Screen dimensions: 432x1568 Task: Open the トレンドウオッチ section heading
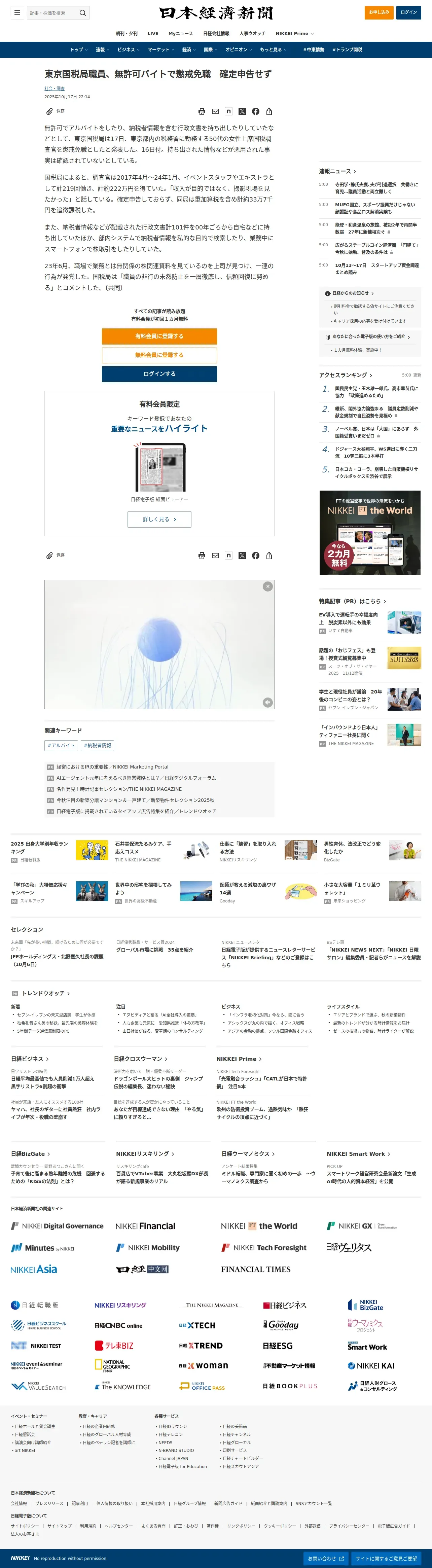tap(46, 993)
